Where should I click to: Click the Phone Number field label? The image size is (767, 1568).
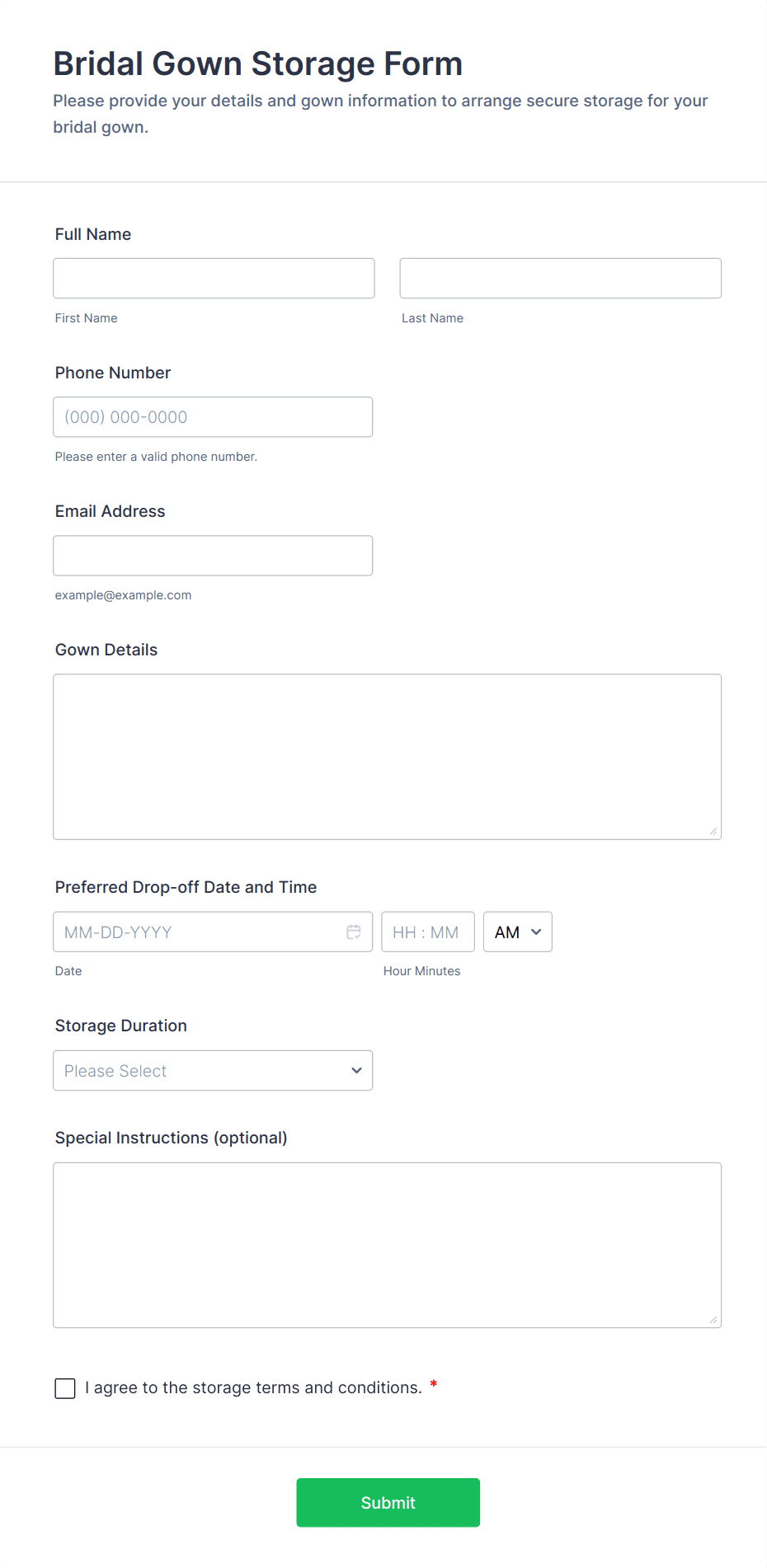click(113, 373)
